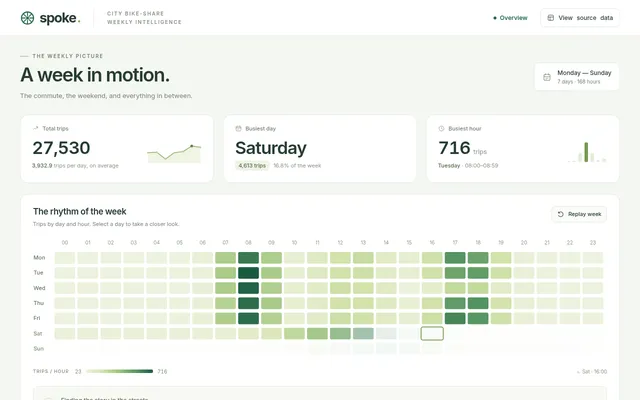Select the Fri row label in heatmap
The width and height of the screenshot is (640, 400).
pos(37,318)
